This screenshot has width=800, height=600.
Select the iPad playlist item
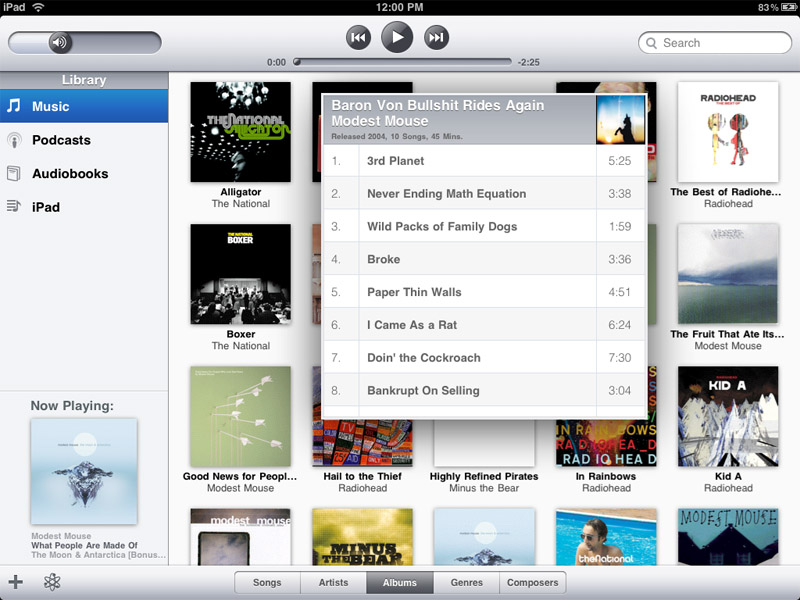point(84,207)
